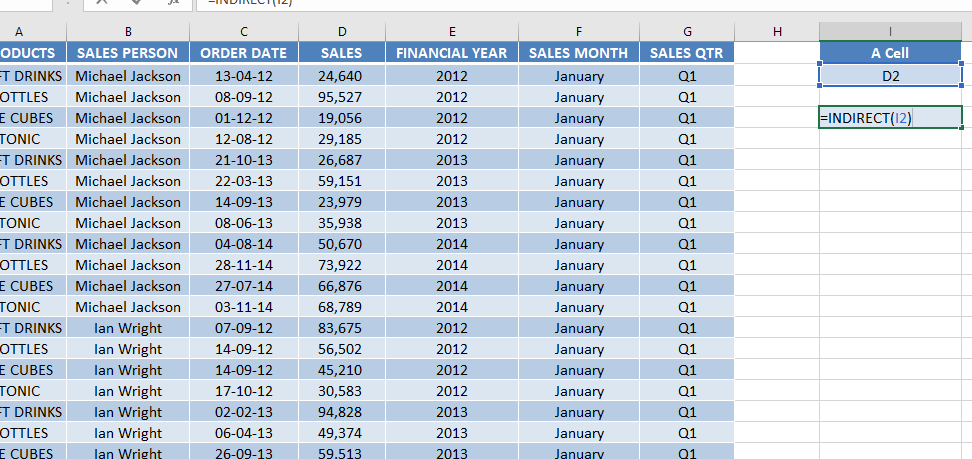Click the SALES QTR header cell
This screenshot has height=459, width=972.
(687, 53)
